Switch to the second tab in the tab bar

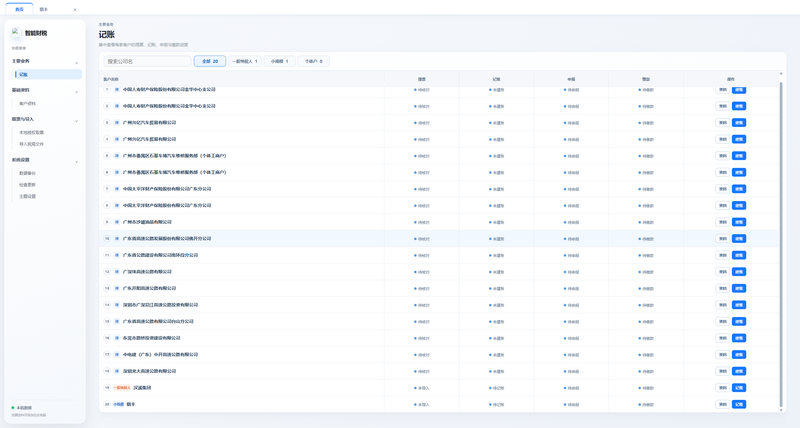pyautogui.click(x=44, y=9)
